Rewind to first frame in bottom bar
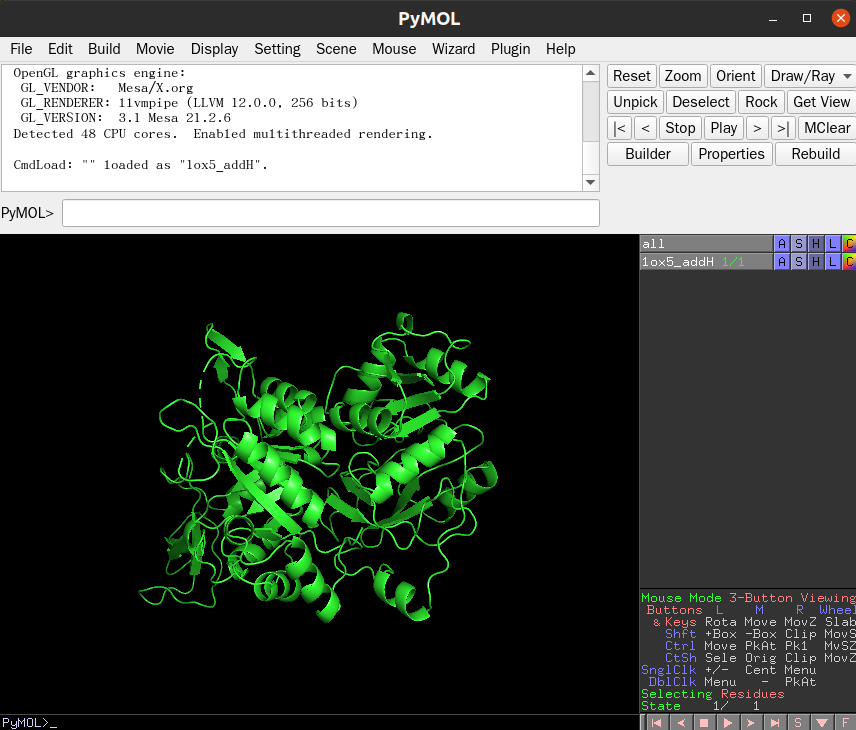The width and height of the screenshot is (856, 730). (x=657, y=722)
